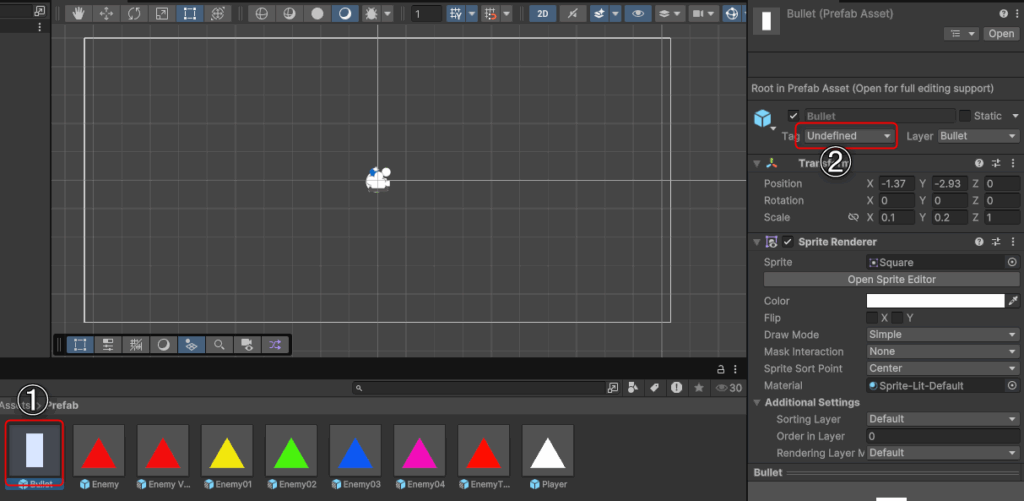Click the layered tile overlay icon
The image size is (1024, 501).
pos(191,345)
